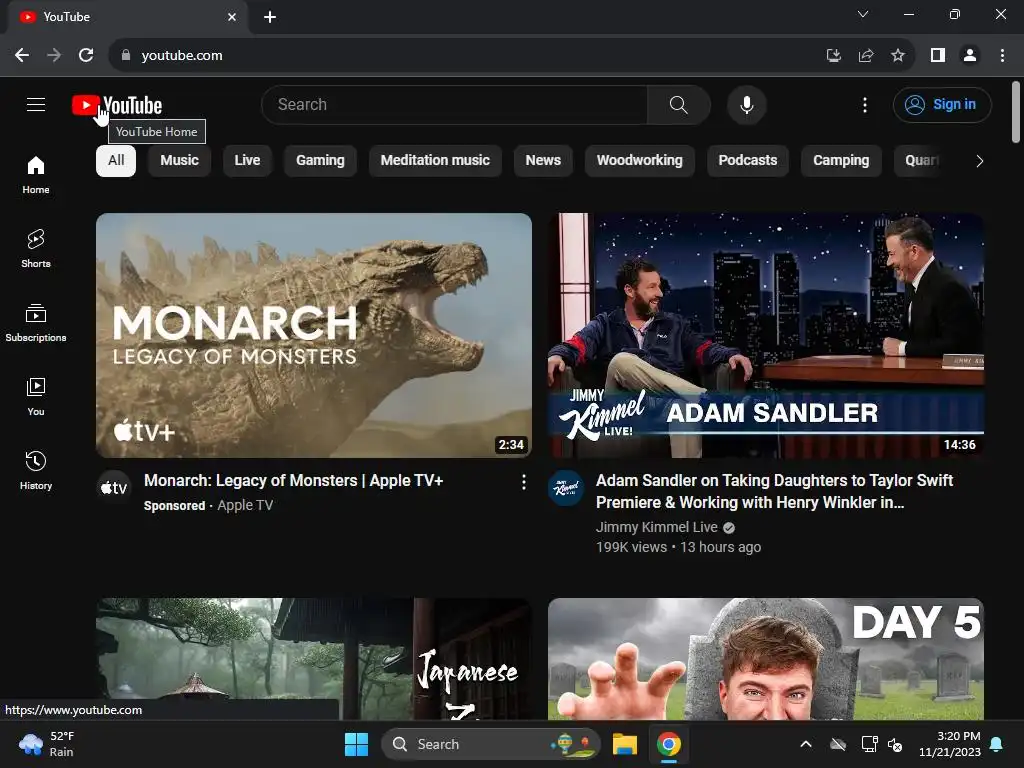
Task: Open Chrome side panel
Action: 938,56
